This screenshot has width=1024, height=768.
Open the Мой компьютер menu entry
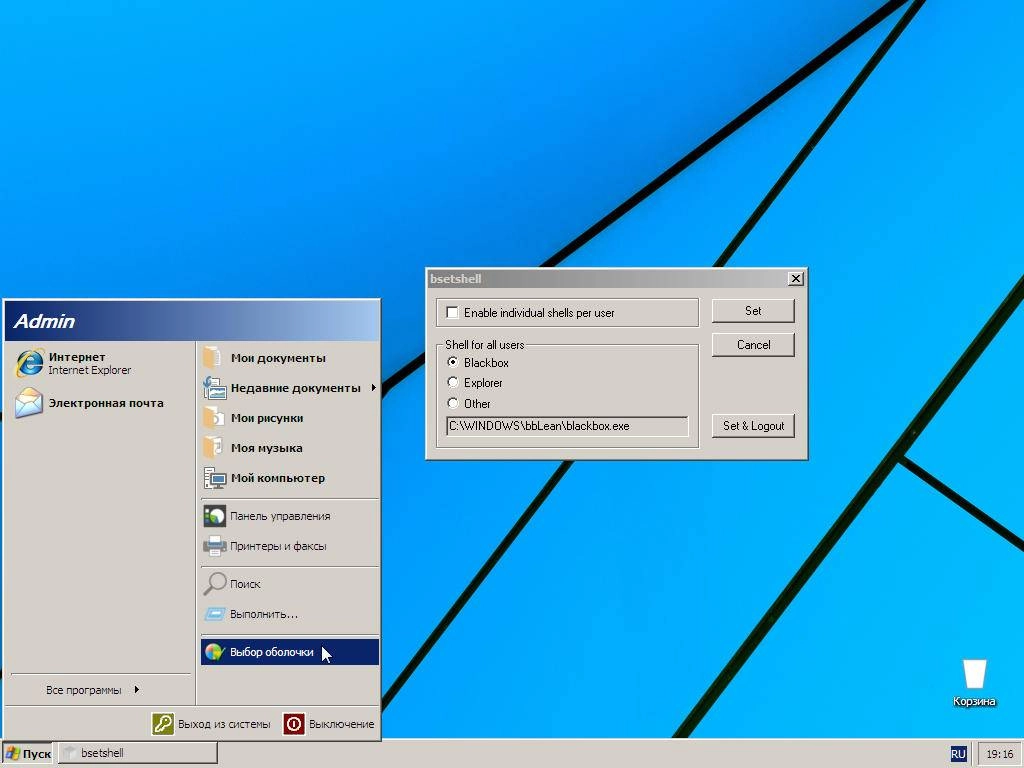coord(290,478)
